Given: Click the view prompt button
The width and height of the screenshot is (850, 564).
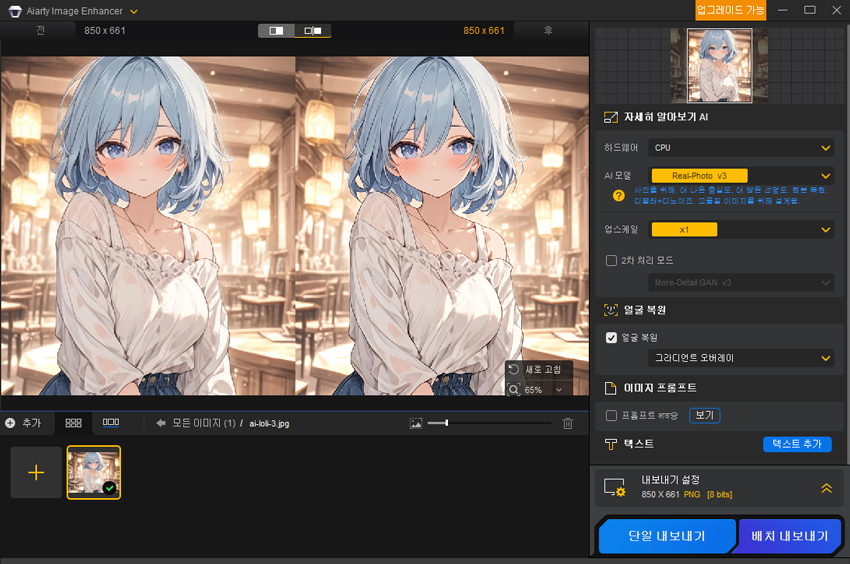Looking at the screenshot, I should point(705,415).
